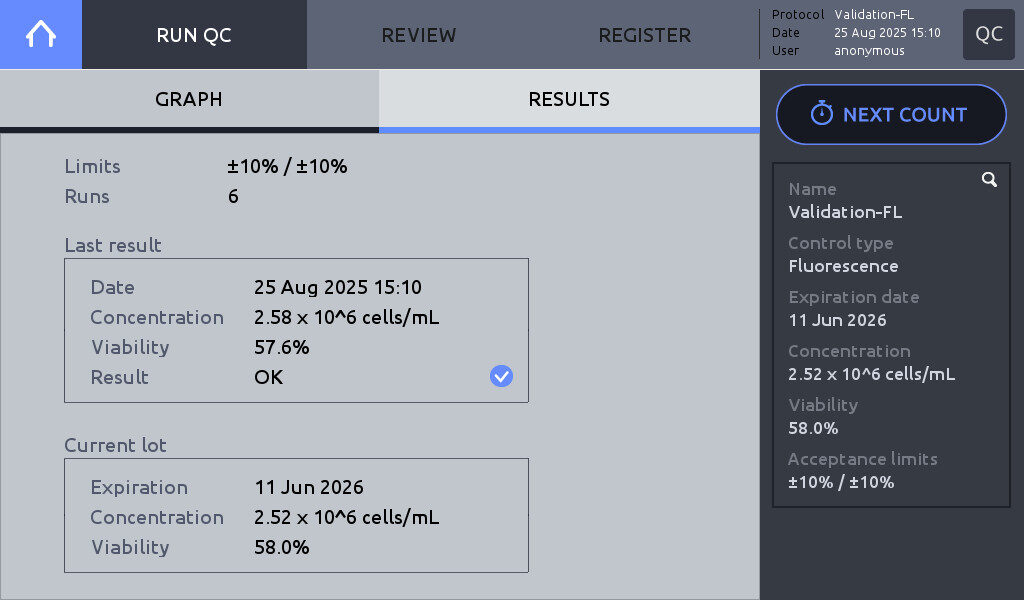Open the Run QC section

tap(194, 35)
